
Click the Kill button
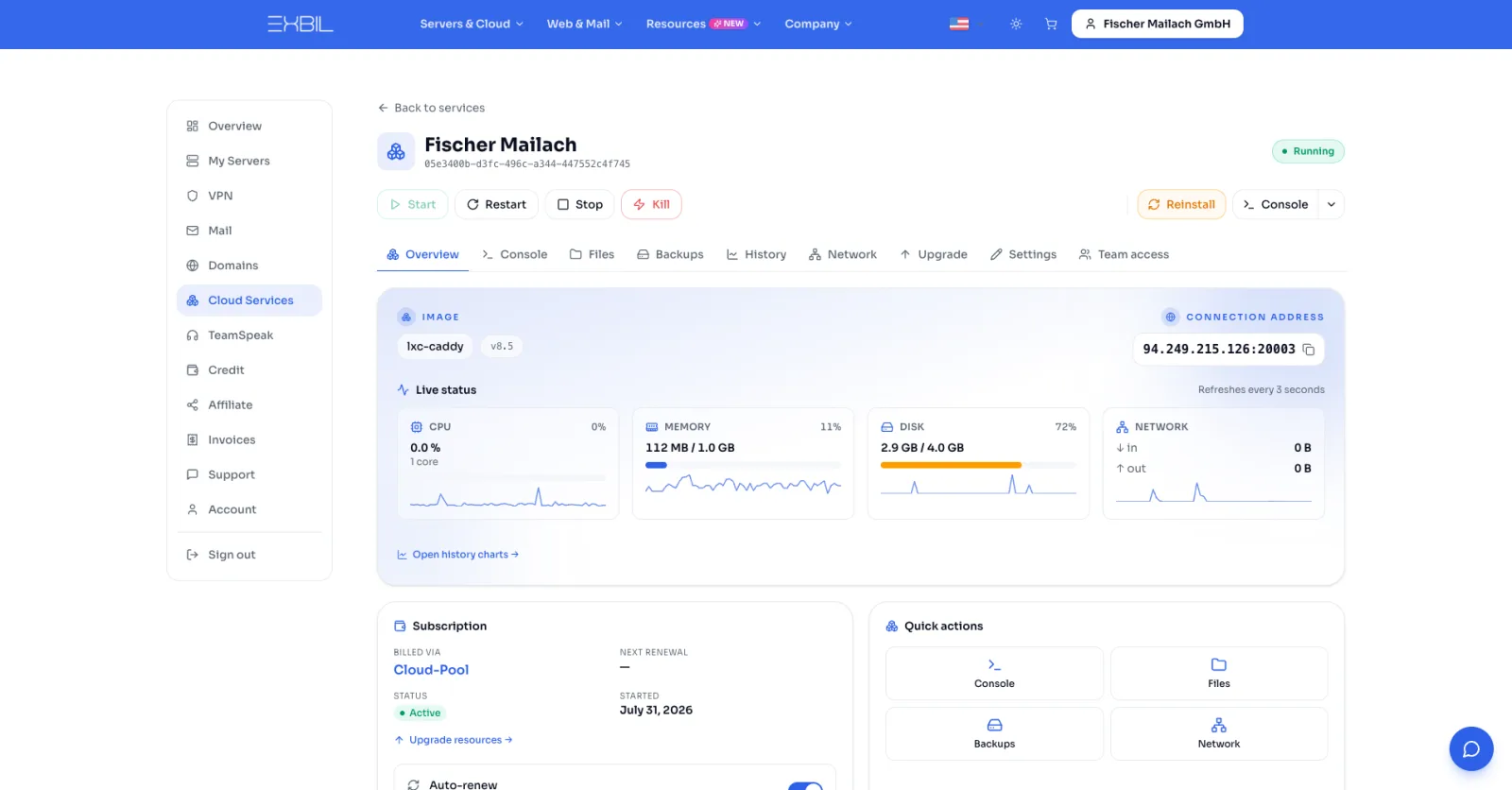[x=651, y=204]
